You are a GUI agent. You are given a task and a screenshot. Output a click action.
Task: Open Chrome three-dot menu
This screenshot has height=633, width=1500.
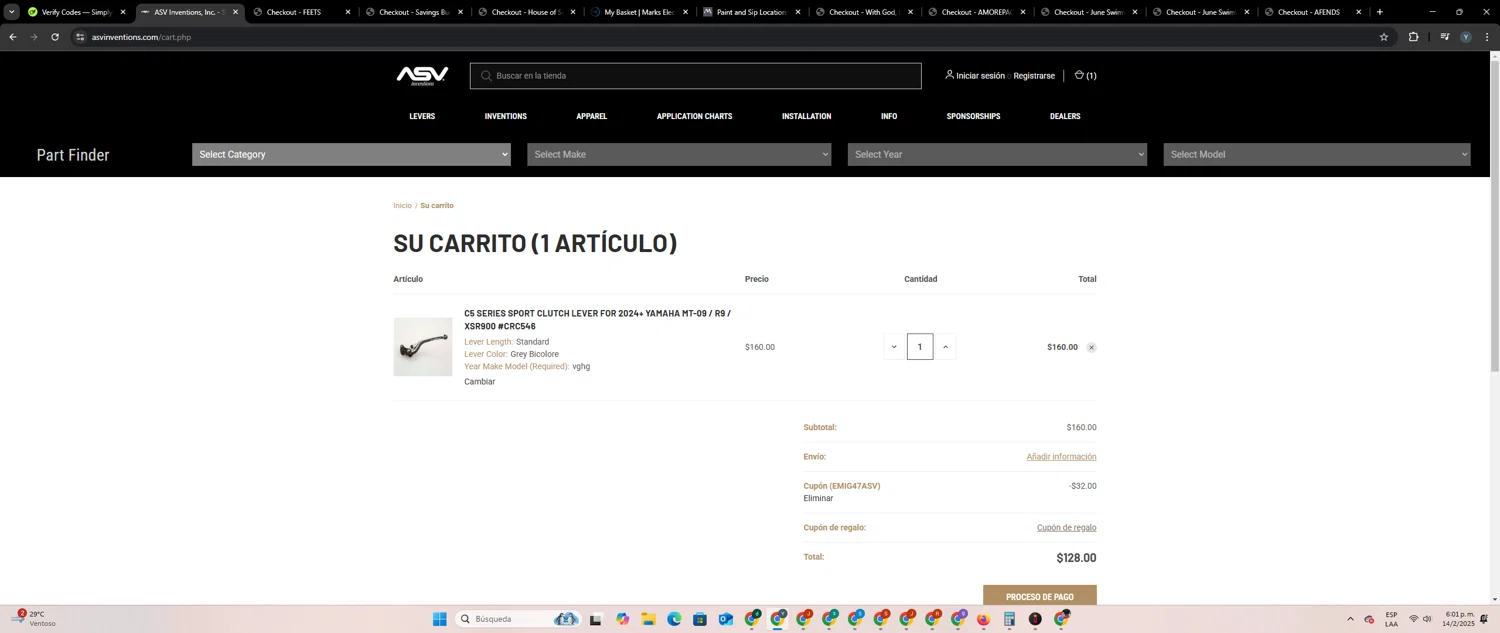(x=1487, y=37)
